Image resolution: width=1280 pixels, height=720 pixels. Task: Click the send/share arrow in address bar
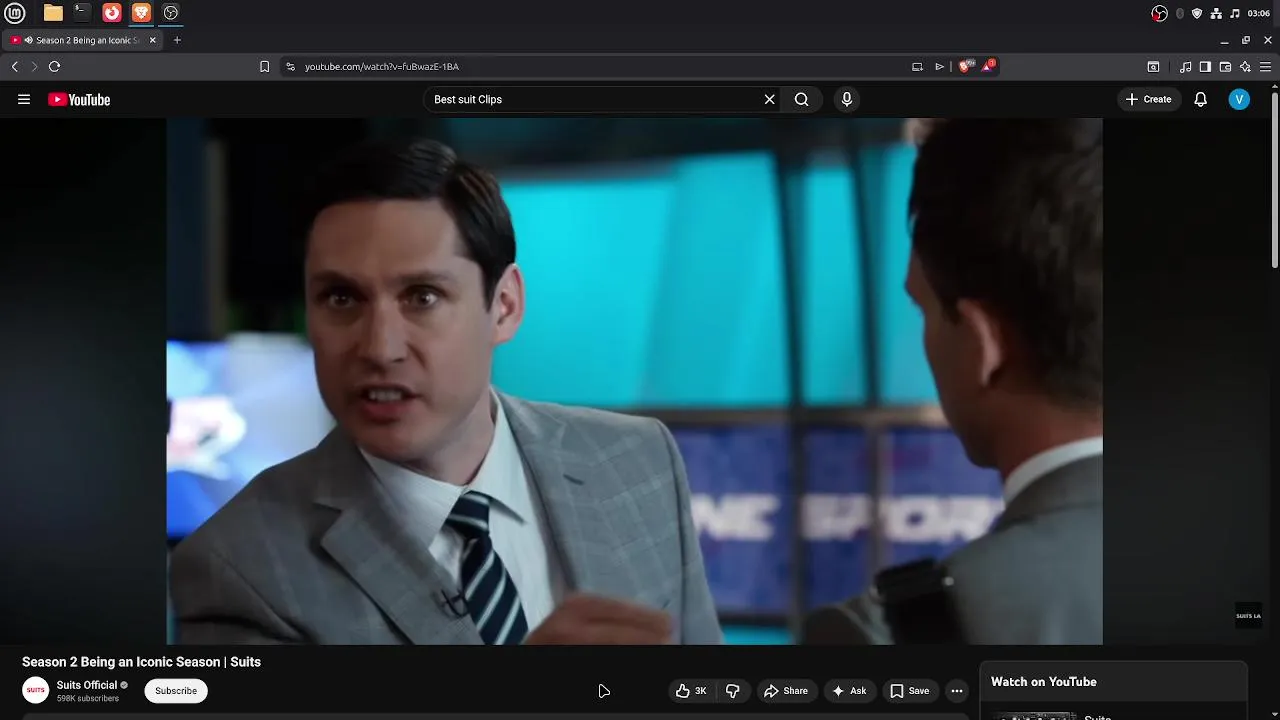939,66
